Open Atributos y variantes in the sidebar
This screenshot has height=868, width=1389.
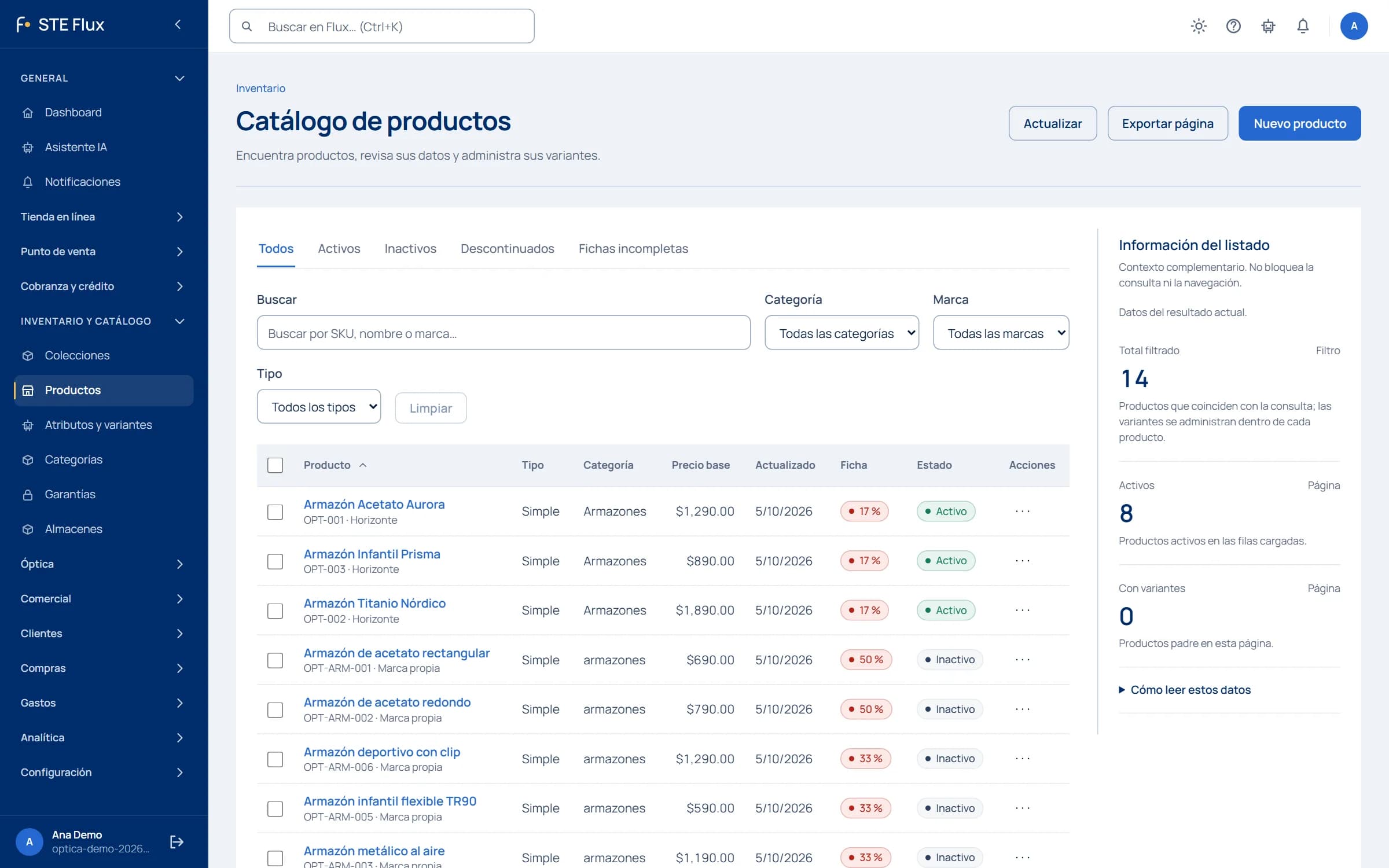[104, 425]
